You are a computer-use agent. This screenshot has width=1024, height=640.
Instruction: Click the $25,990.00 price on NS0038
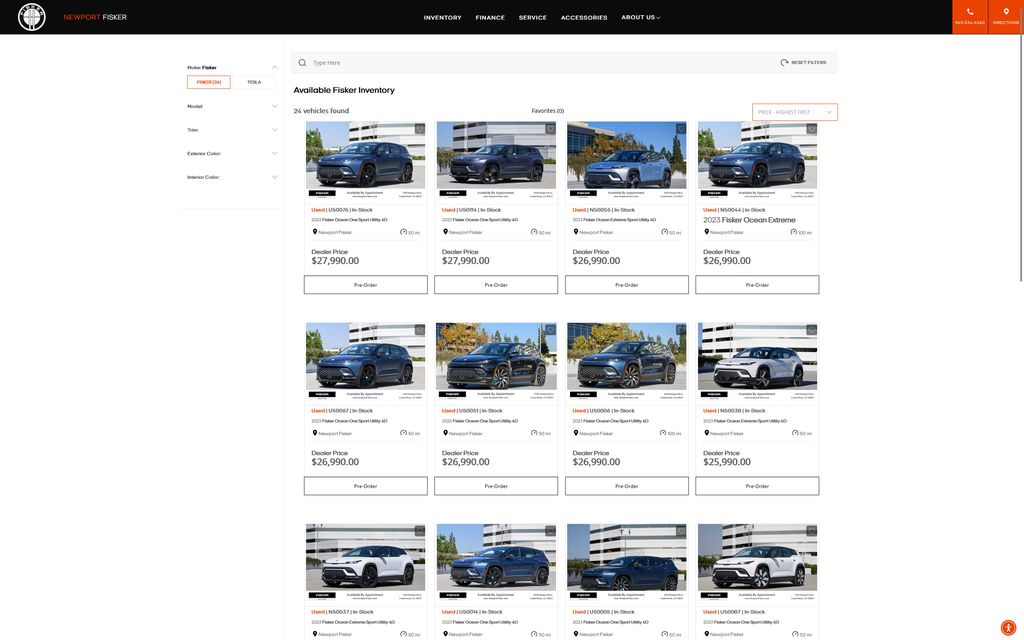pyautogui.click(x=727, y=462)
